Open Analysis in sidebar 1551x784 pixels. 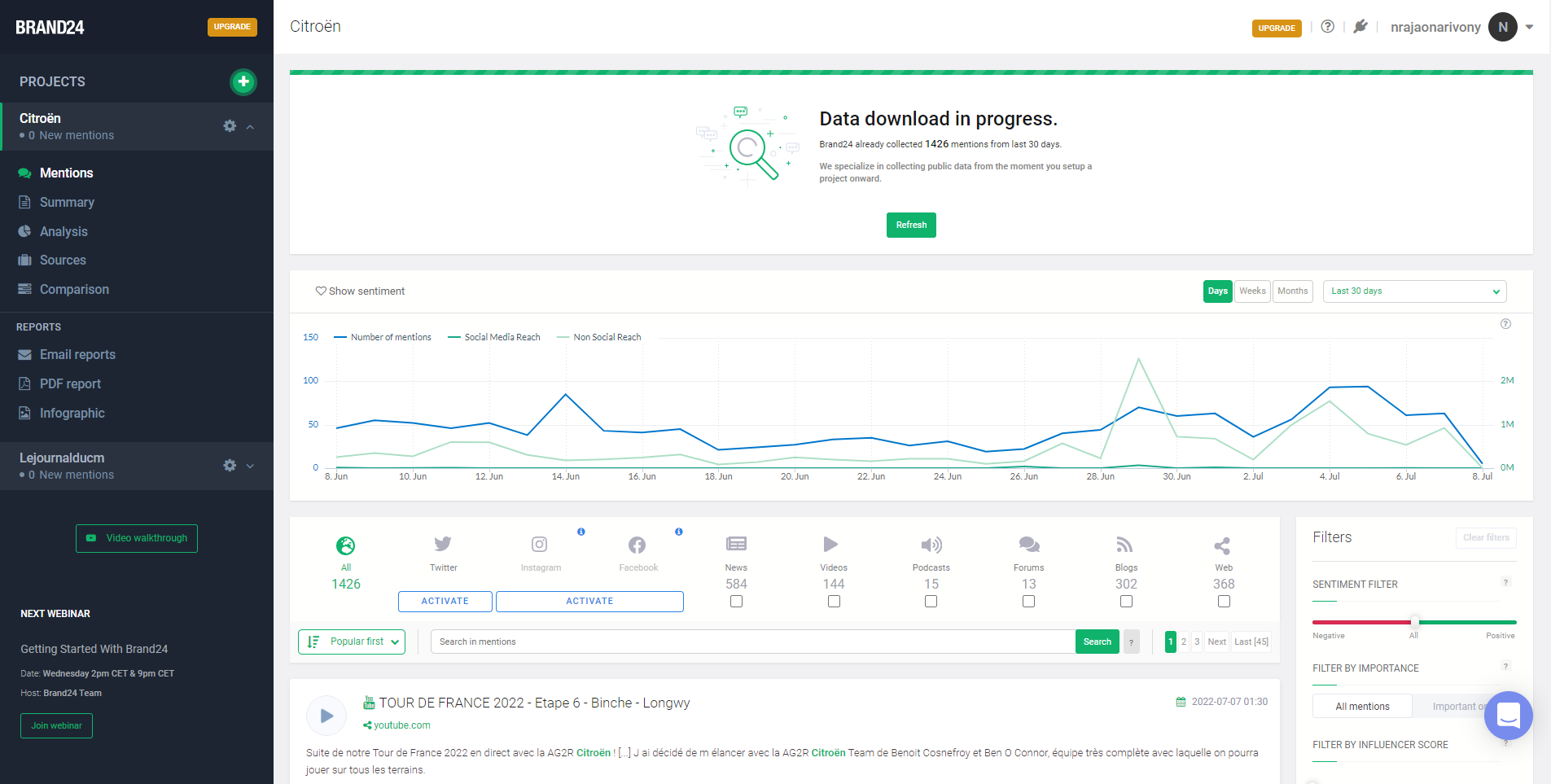64,231
